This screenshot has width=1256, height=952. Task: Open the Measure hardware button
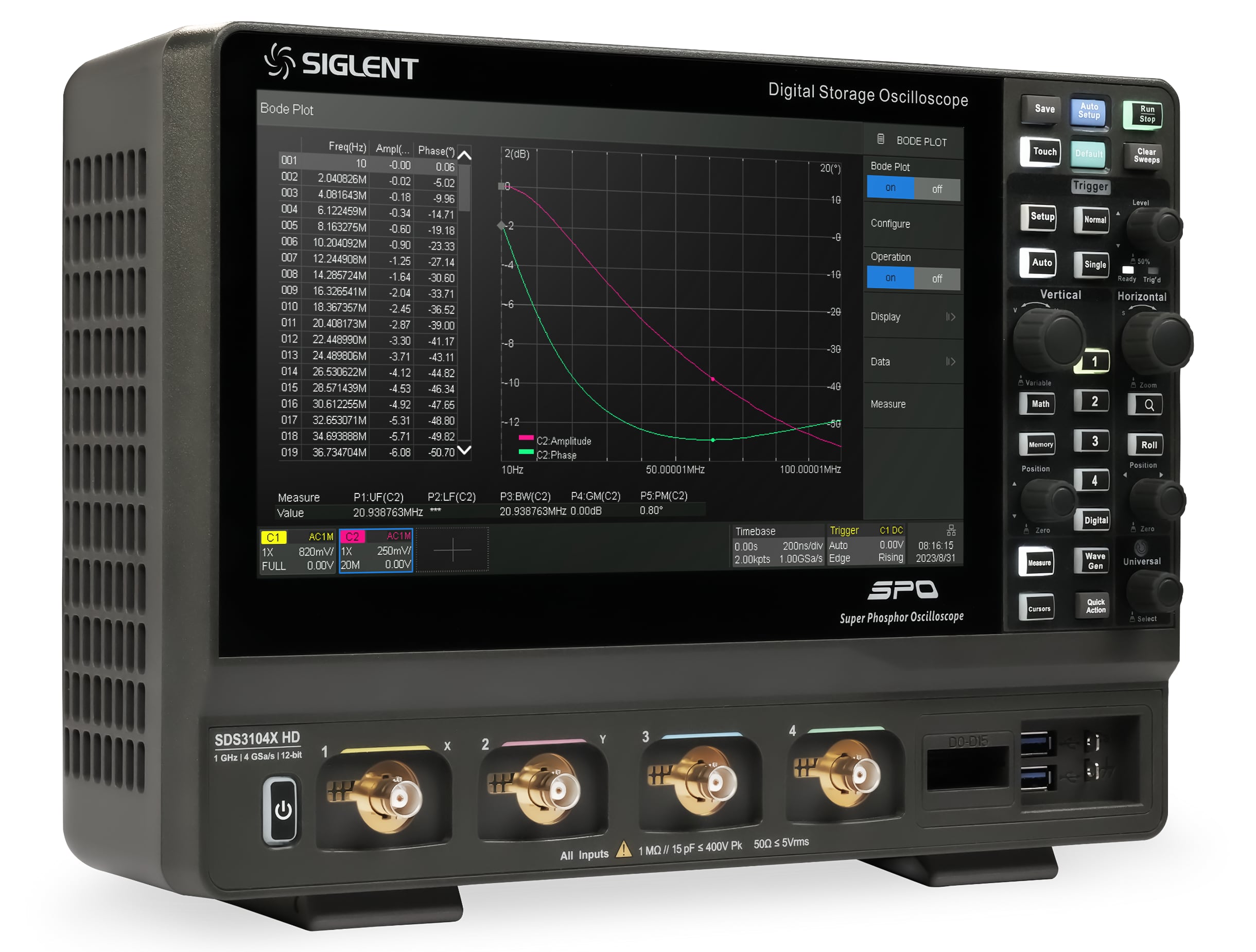click(1037, 562)
